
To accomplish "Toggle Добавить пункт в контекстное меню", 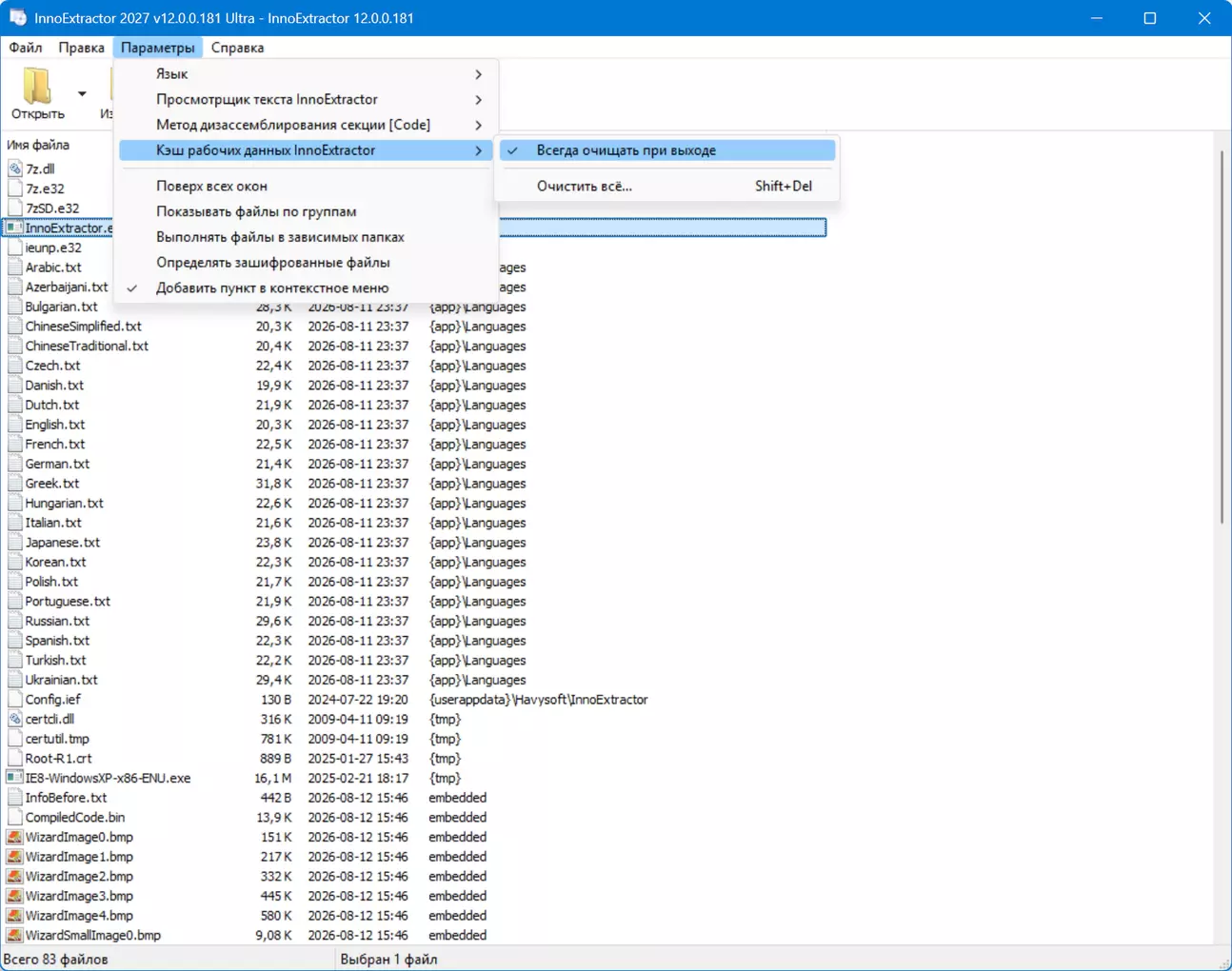I will pyautogui.click(x=305, y=287).
